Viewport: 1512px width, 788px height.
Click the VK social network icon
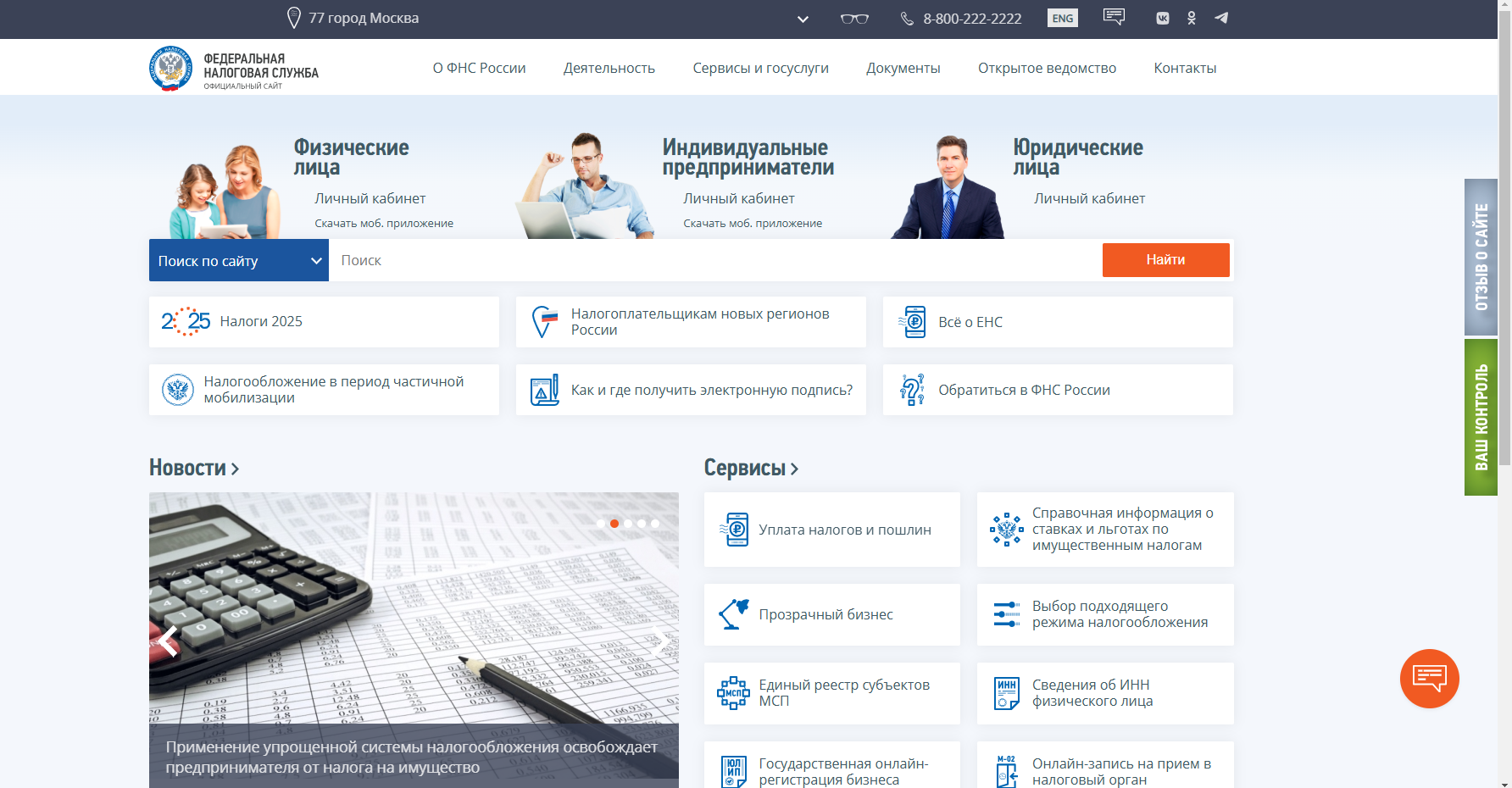pos(1162,18)
